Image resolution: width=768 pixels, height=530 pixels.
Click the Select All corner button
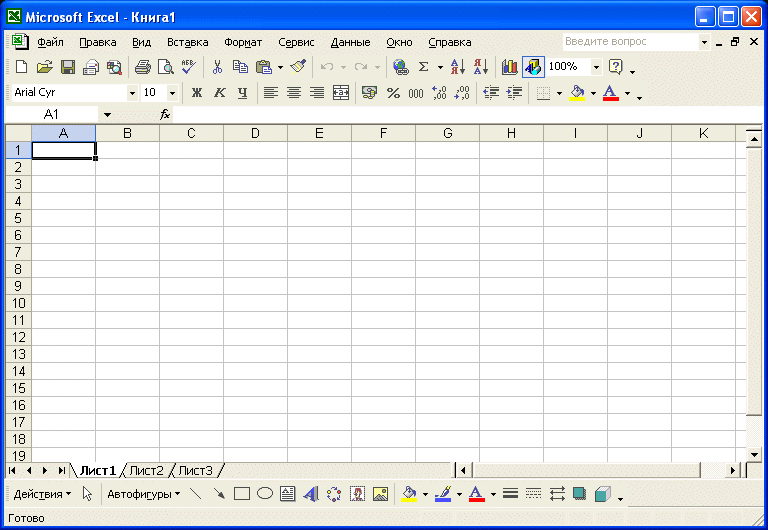click(18, 133)
